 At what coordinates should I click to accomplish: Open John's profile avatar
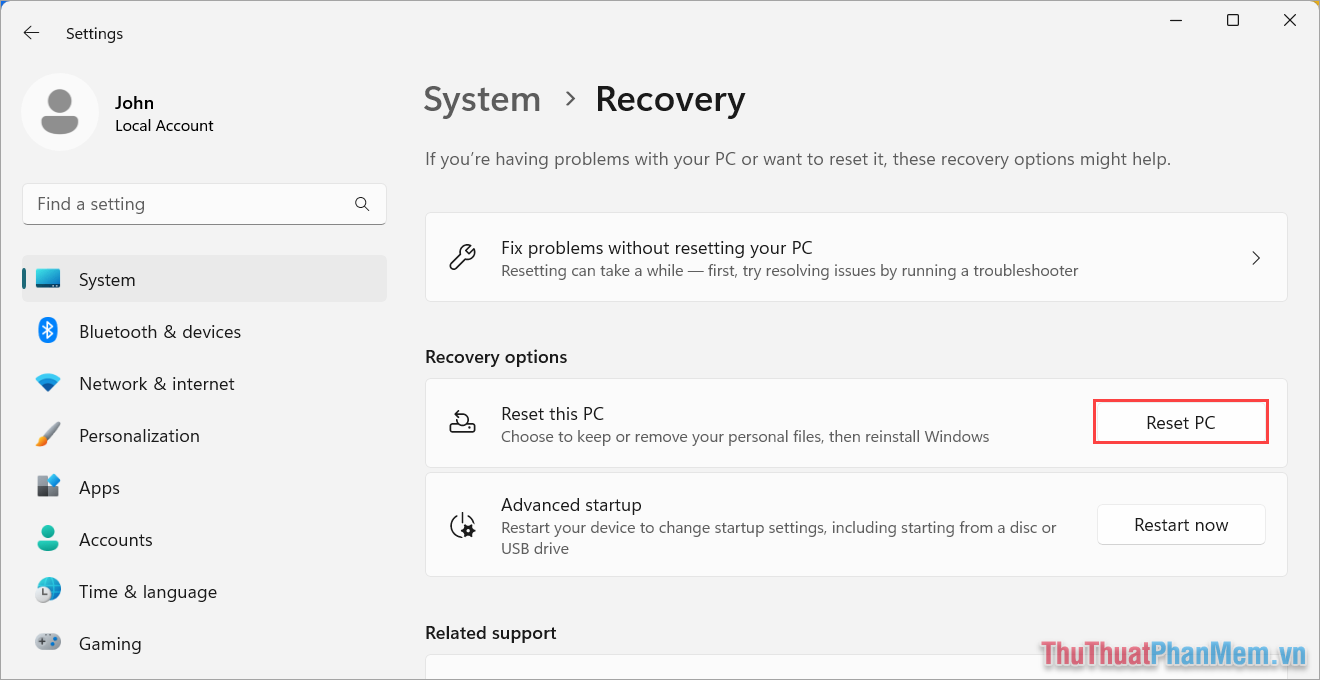click(60, 112)
